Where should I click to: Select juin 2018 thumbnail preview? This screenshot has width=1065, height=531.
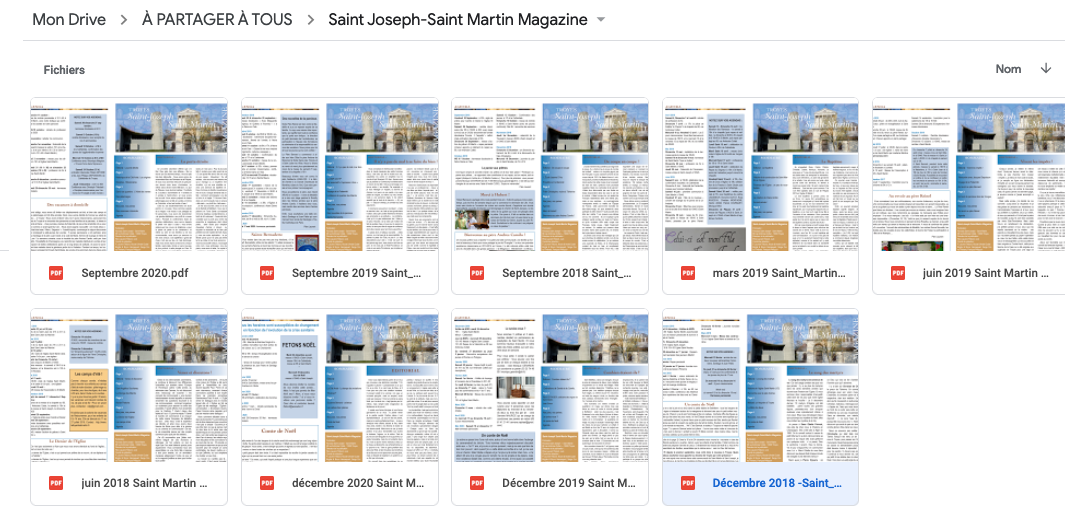[129, 385]
